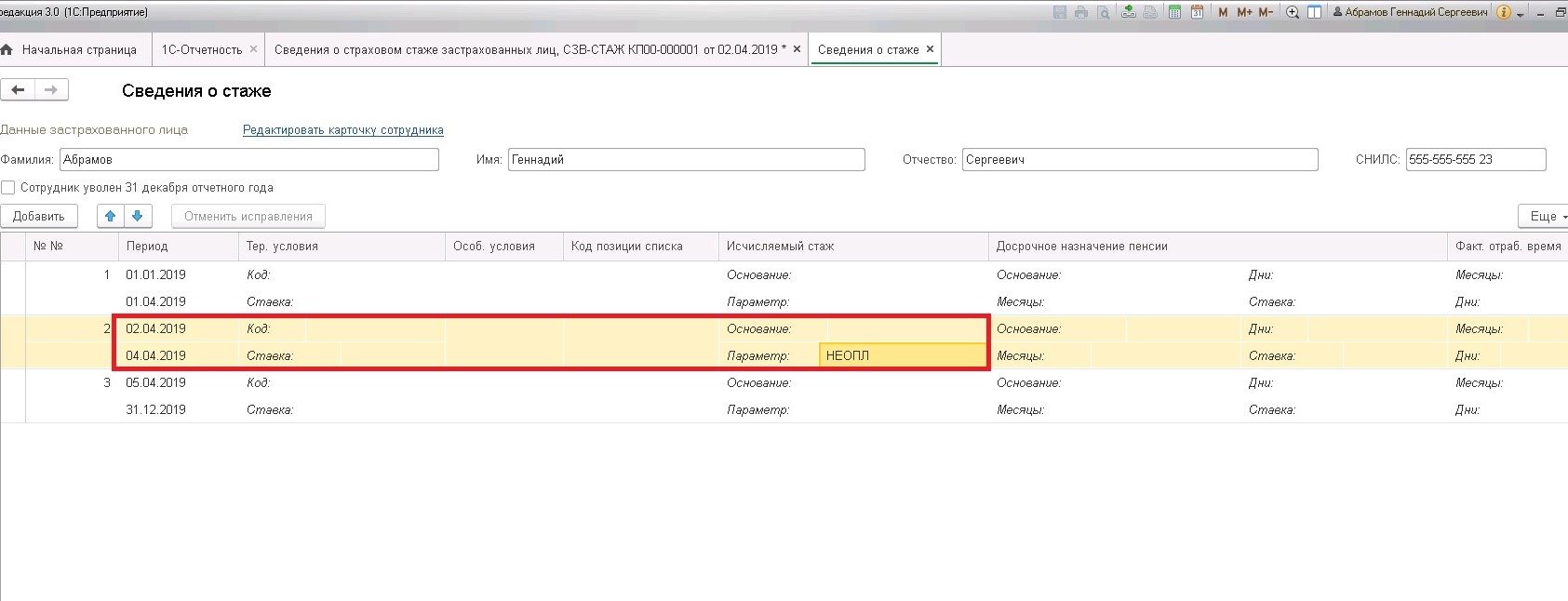Open the calendar icon in top toolbar
The width and height of the screenshot is (1568, 601).
(1197, 12)
